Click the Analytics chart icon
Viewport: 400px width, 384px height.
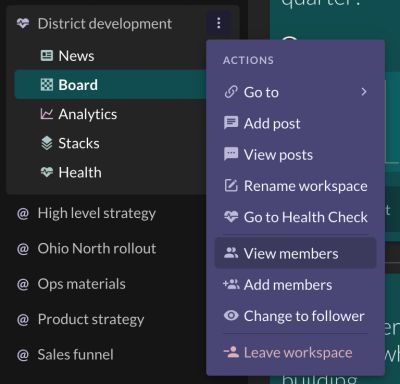tap(47, 114)
